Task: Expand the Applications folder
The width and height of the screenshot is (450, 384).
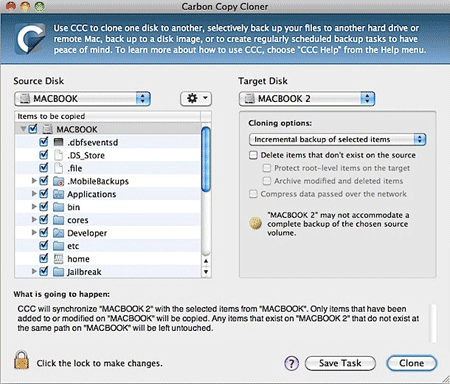Action: 34,194
